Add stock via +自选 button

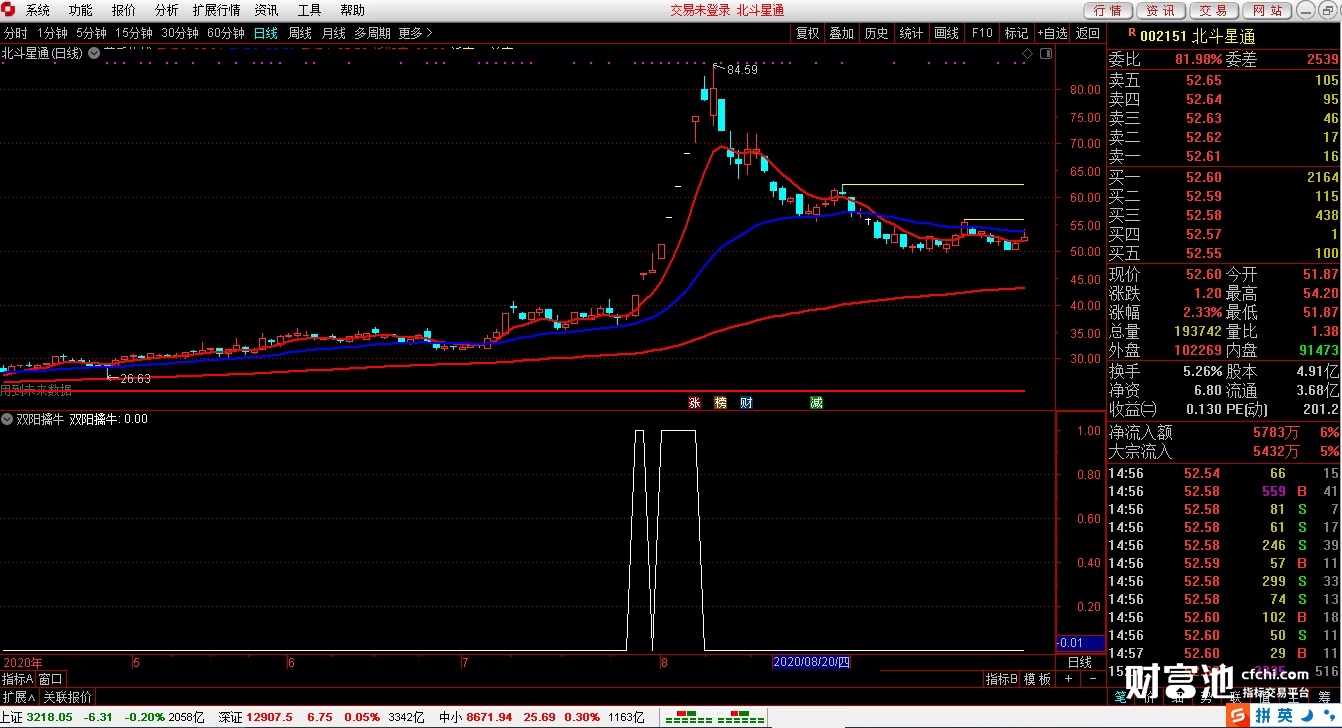1052,33
